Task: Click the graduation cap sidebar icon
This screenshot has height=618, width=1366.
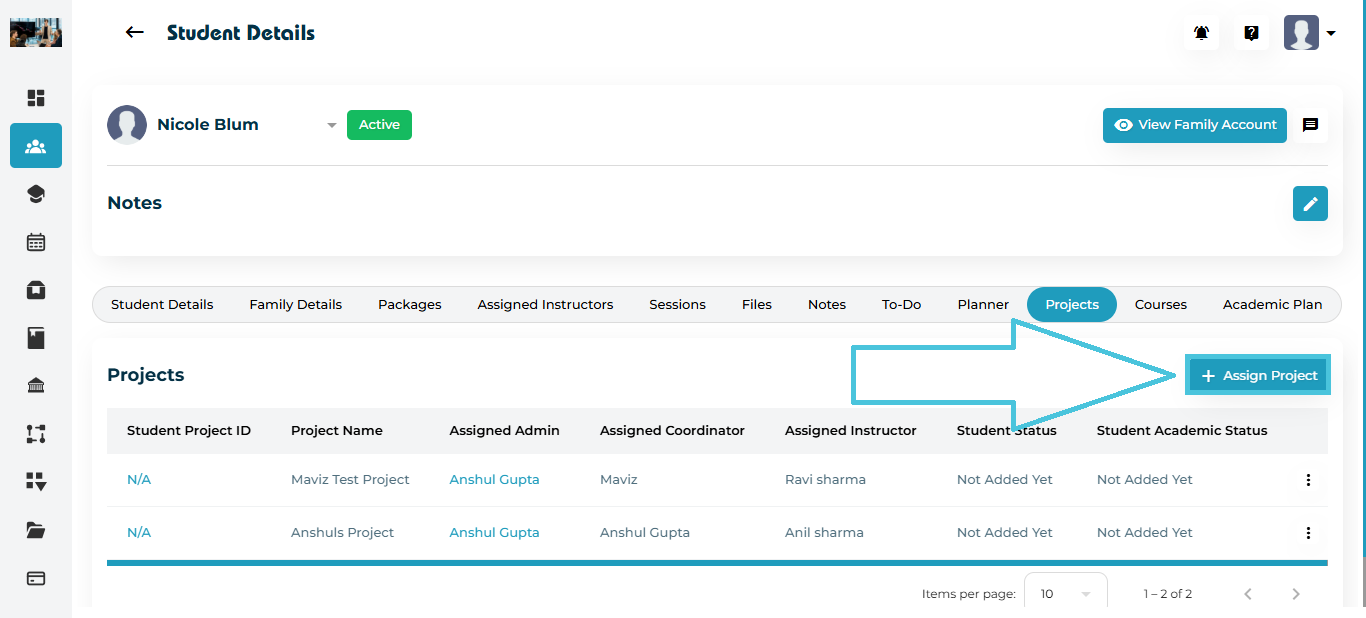Action: (36, 194)
